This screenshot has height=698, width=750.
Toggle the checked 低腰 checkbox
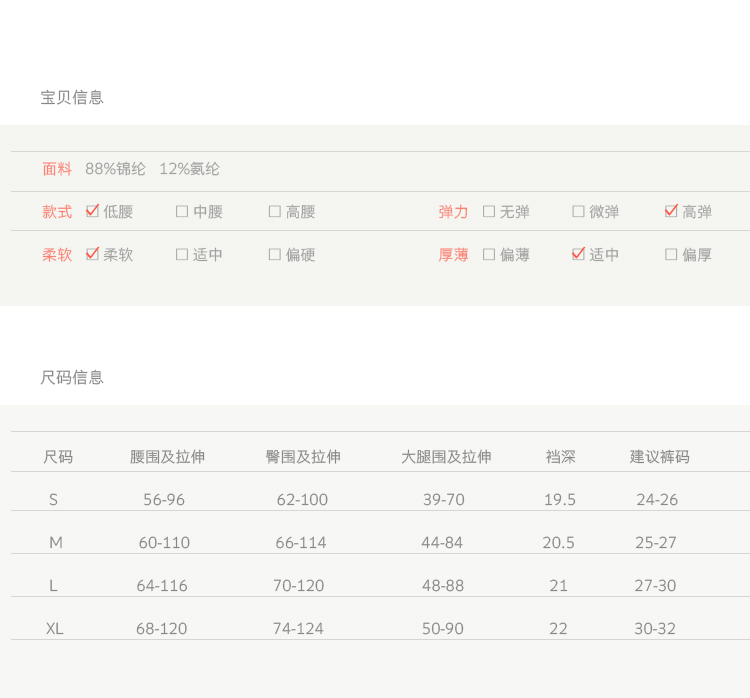click(x=93, y=212)
